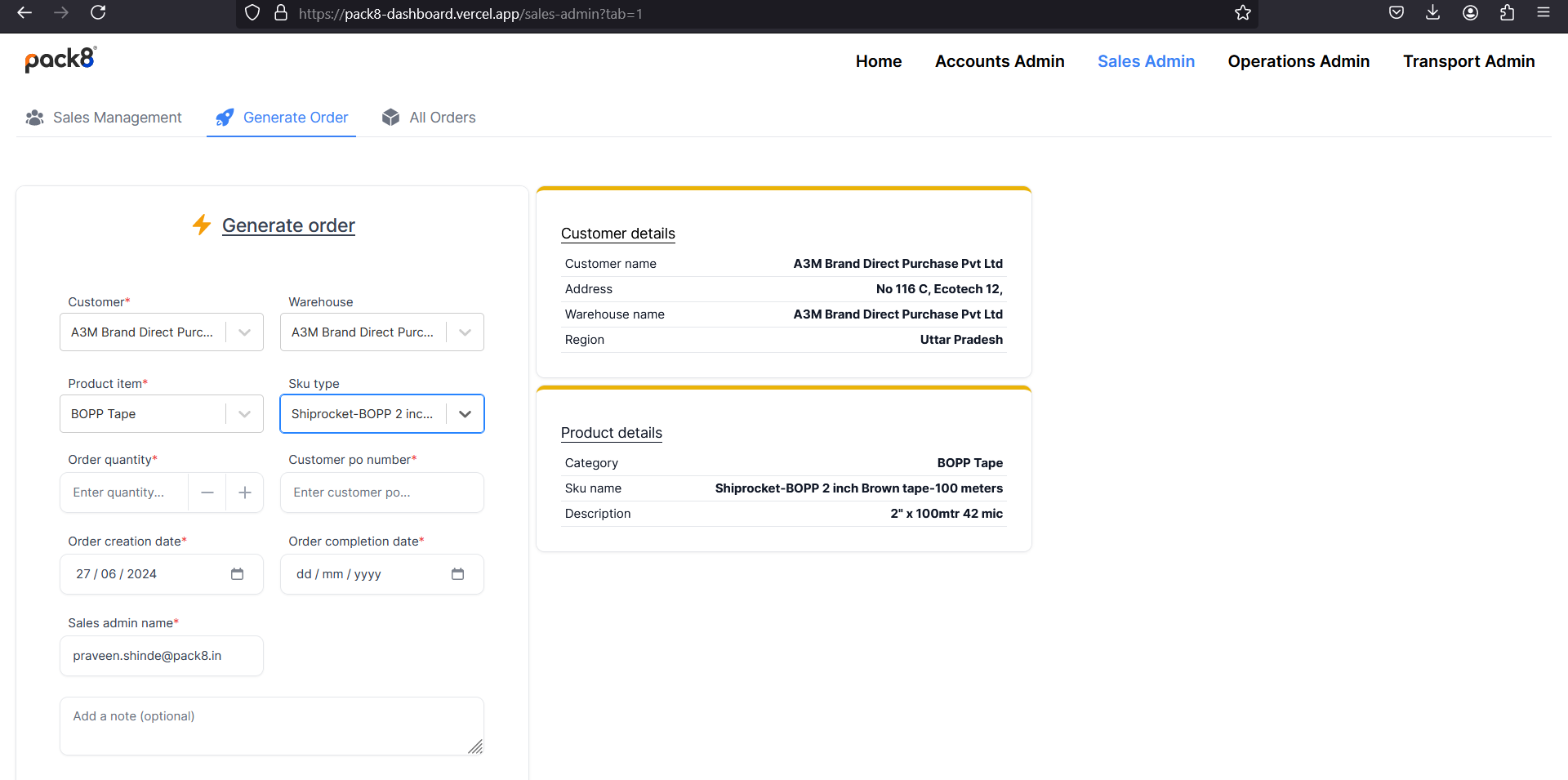
Task: Open Operations Admin section
Action: (1298, 61)
